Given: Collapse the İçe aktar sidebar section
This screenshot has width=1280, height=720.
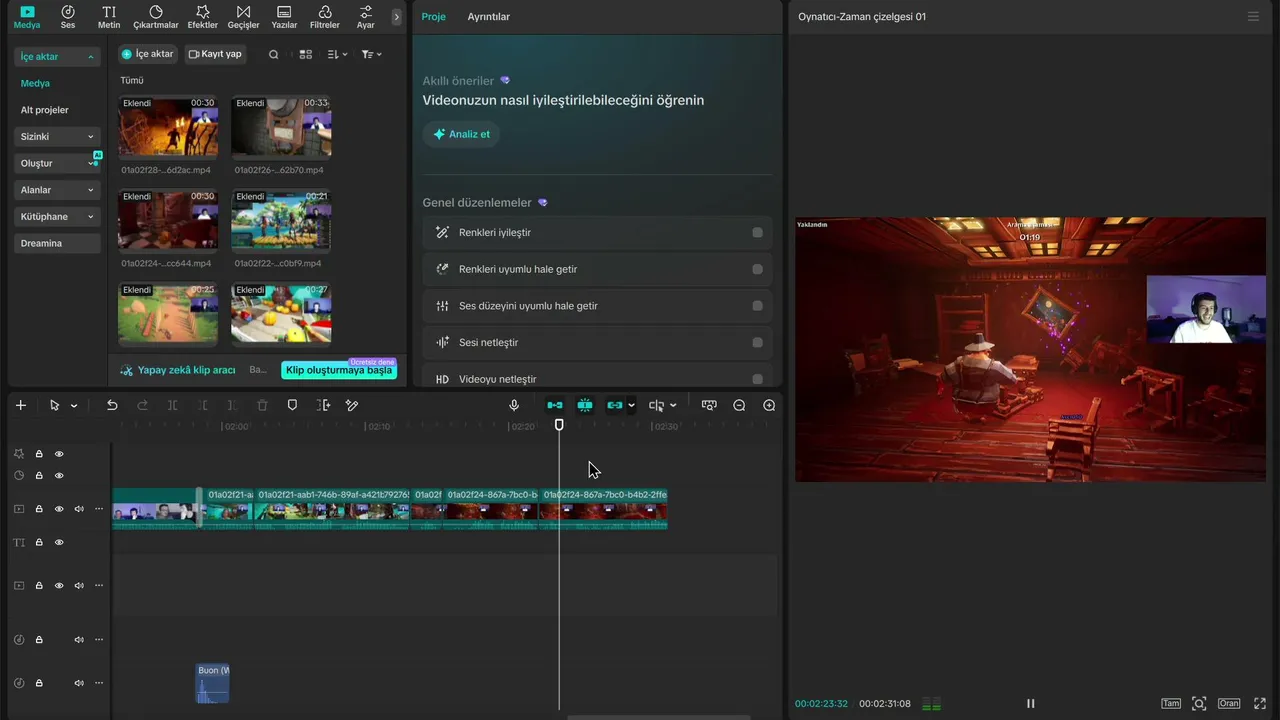Looking at the screenshot, I should 58,57.
